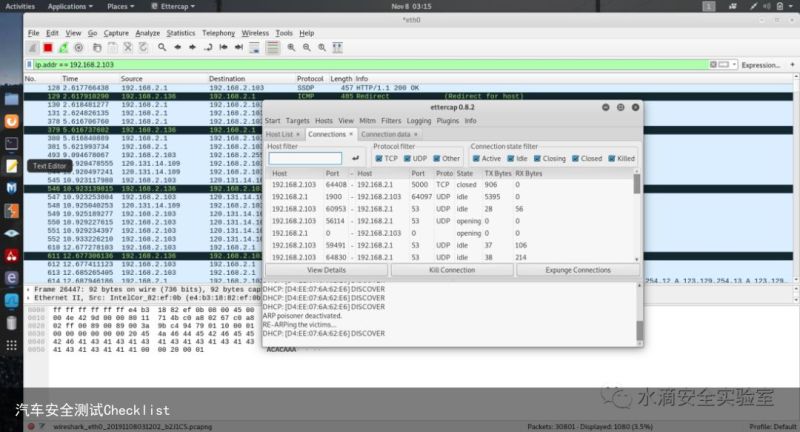Jump to the last packet
The height and width of the screenshot is (432, 800).
pos(239,48)
